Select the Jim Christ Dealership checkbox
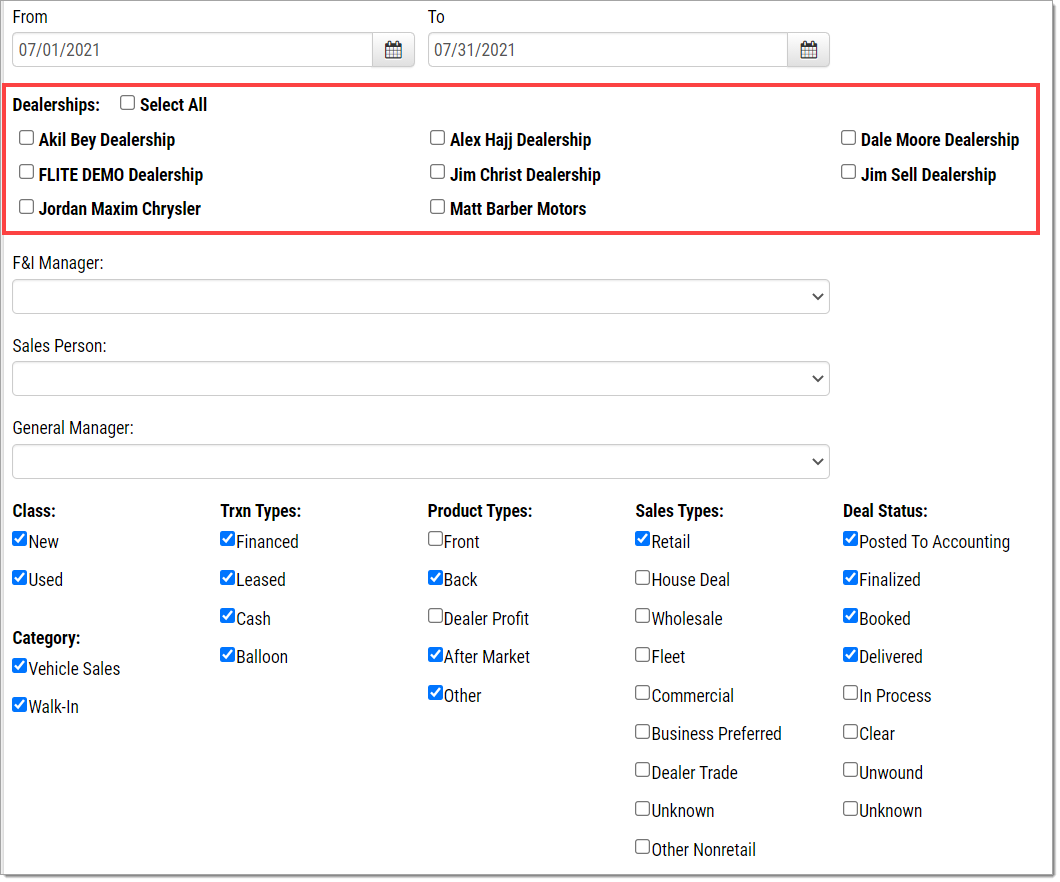 [437, 172]
